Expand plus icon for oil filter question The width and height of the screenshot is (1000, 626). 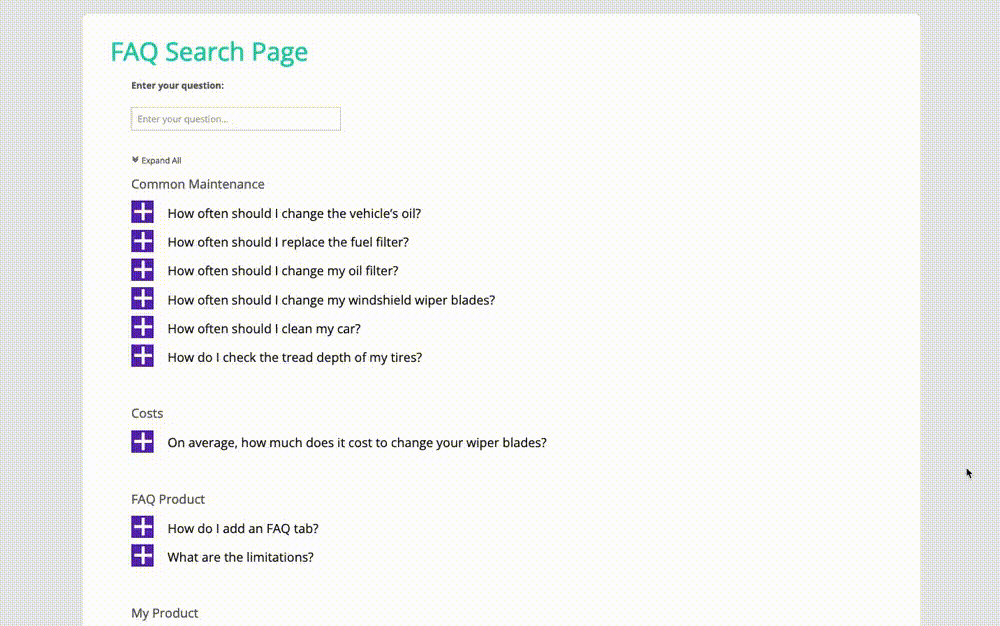pos(142,270)
